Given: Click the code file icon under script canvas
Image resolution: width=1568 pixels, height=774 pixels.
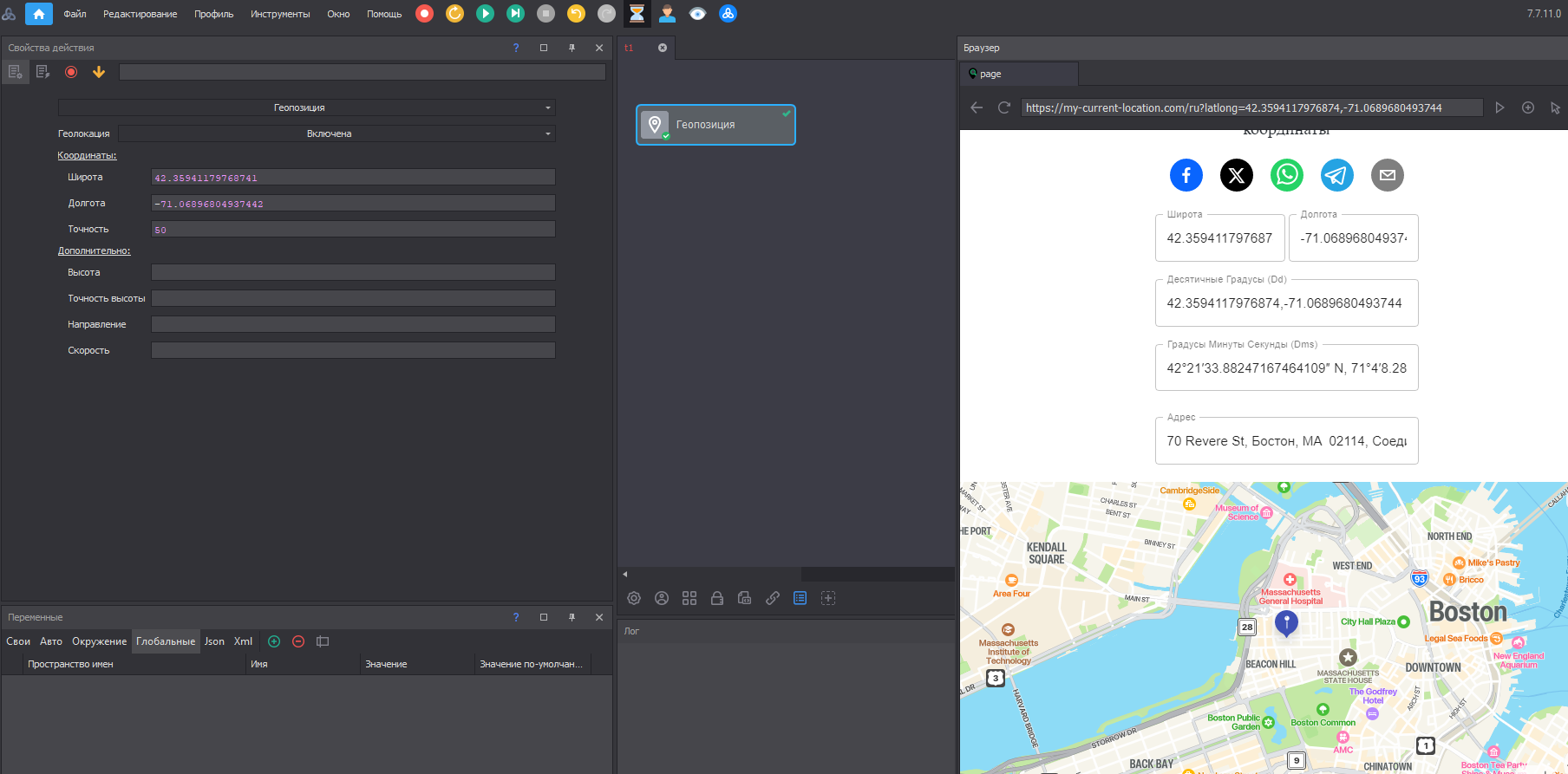Looking at the screenshot, I should [x=744, y=598].
